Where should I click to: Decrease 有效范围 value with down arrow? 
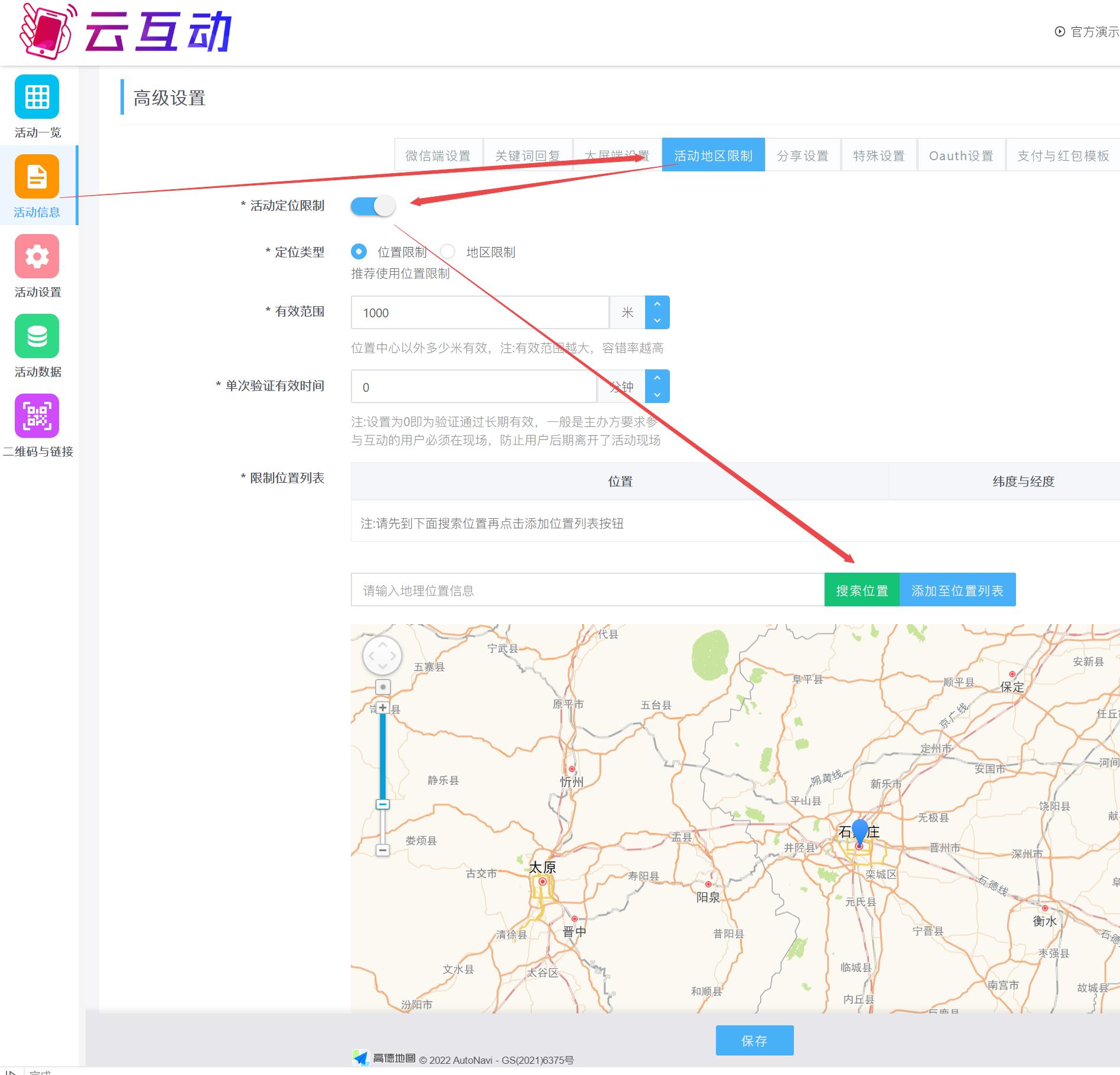click(x=657, y=320)
